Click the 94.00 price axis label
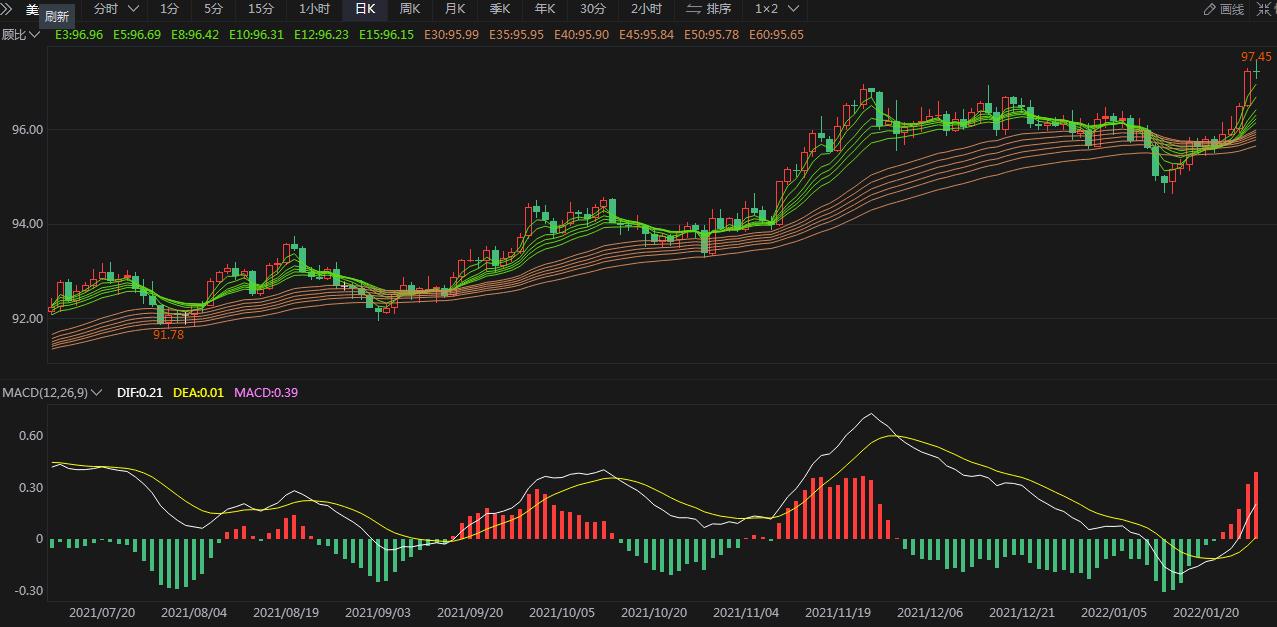 click(x=27, y=224)
